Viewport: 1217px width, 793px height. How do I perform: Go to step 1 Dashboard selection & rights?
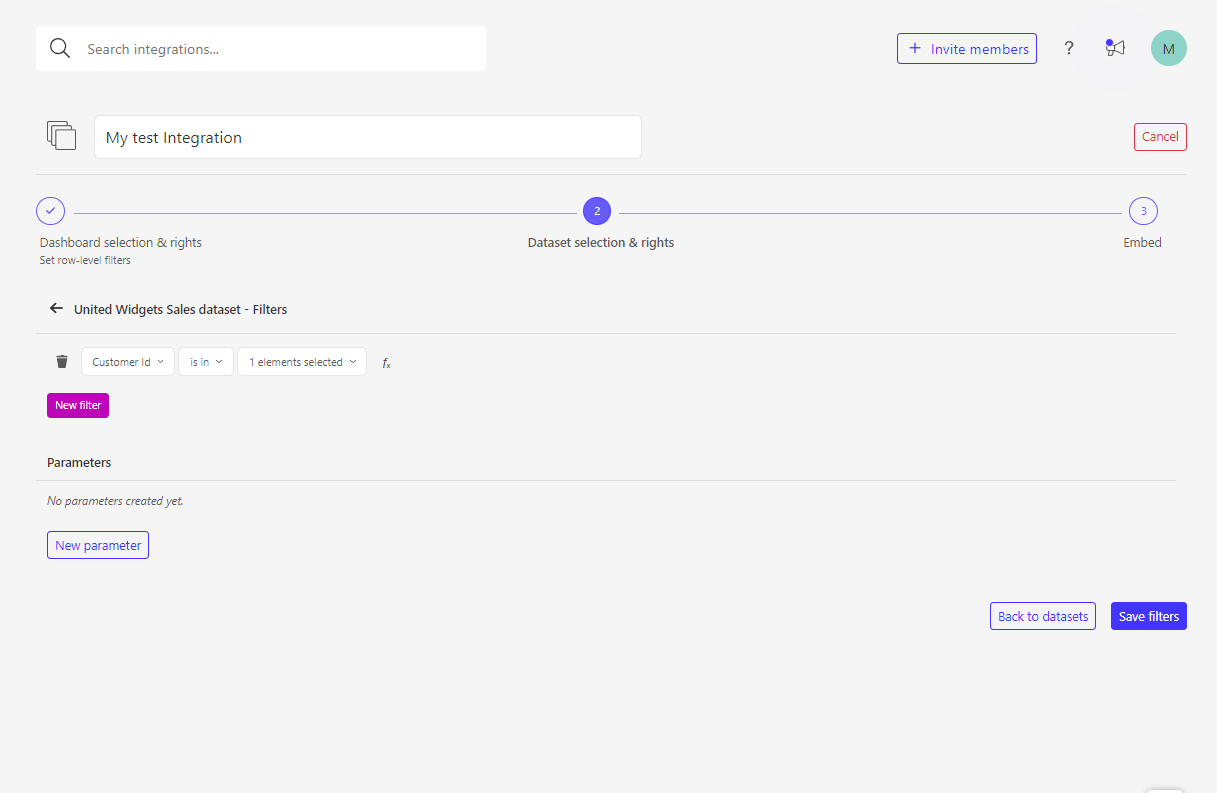(x=50, y=211)
